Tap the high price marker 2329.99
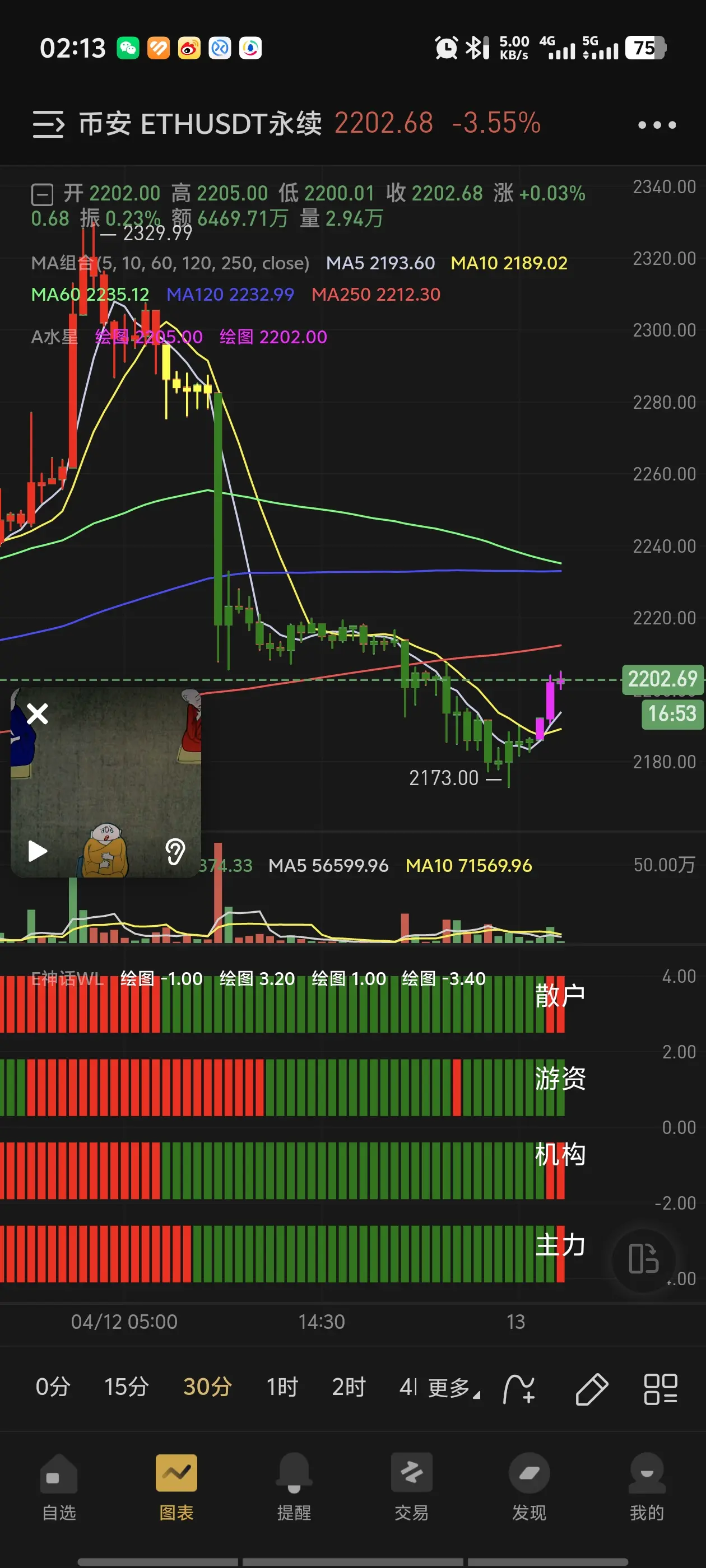The height and width of the screenshot is (1568, 706). pyautogui.click(x=158, y=233)
